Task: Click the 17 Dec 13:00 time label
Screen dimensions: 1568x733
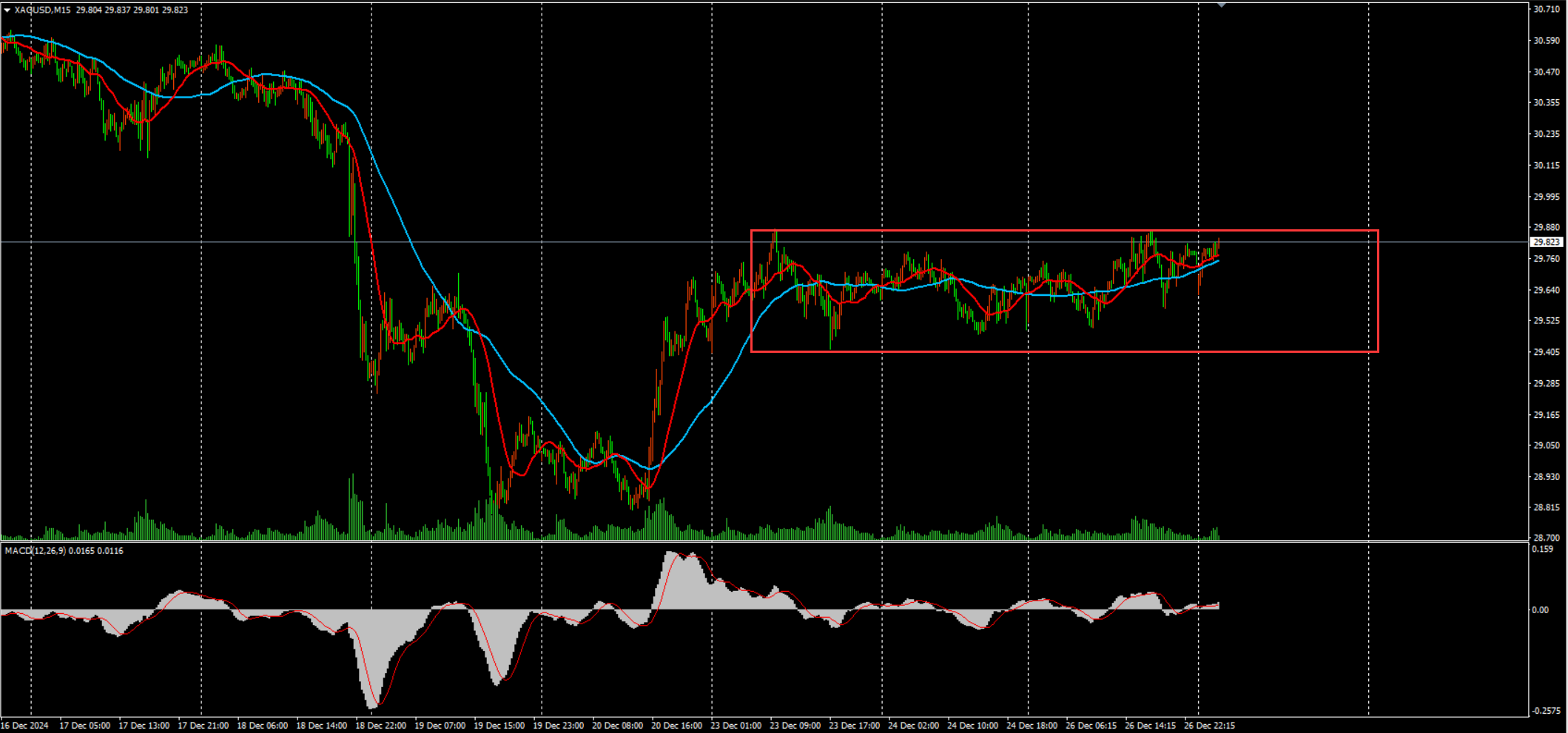Action: click(144, 726)
